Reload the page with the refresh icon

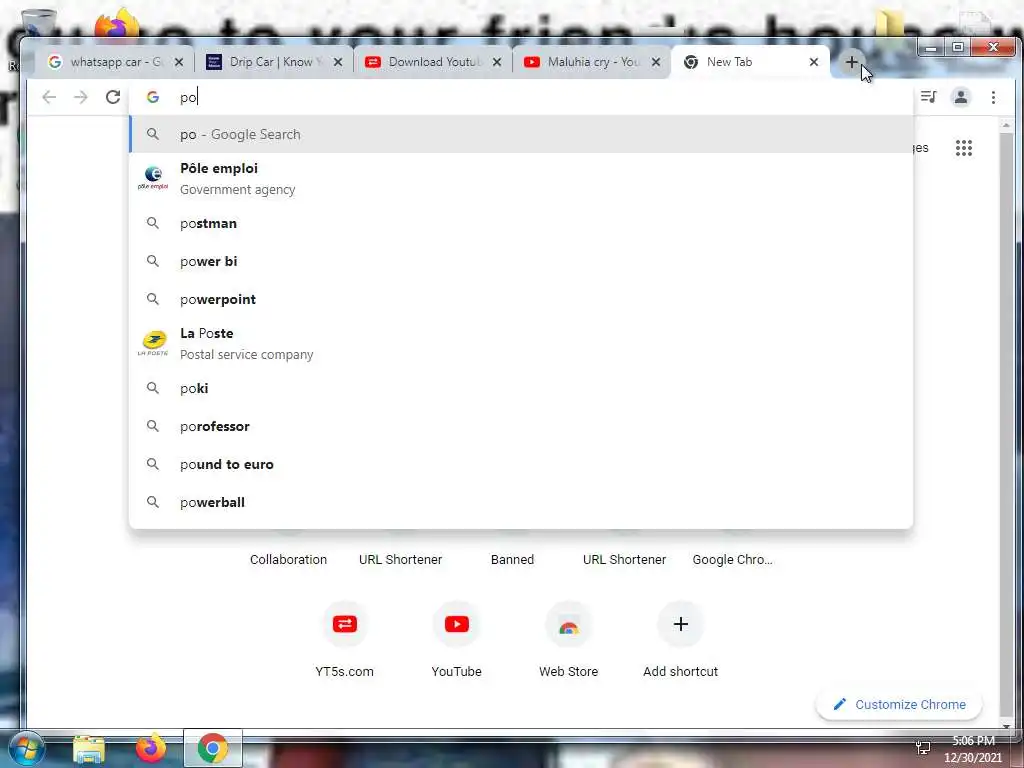pyautogui.click(x=113, y=97)
